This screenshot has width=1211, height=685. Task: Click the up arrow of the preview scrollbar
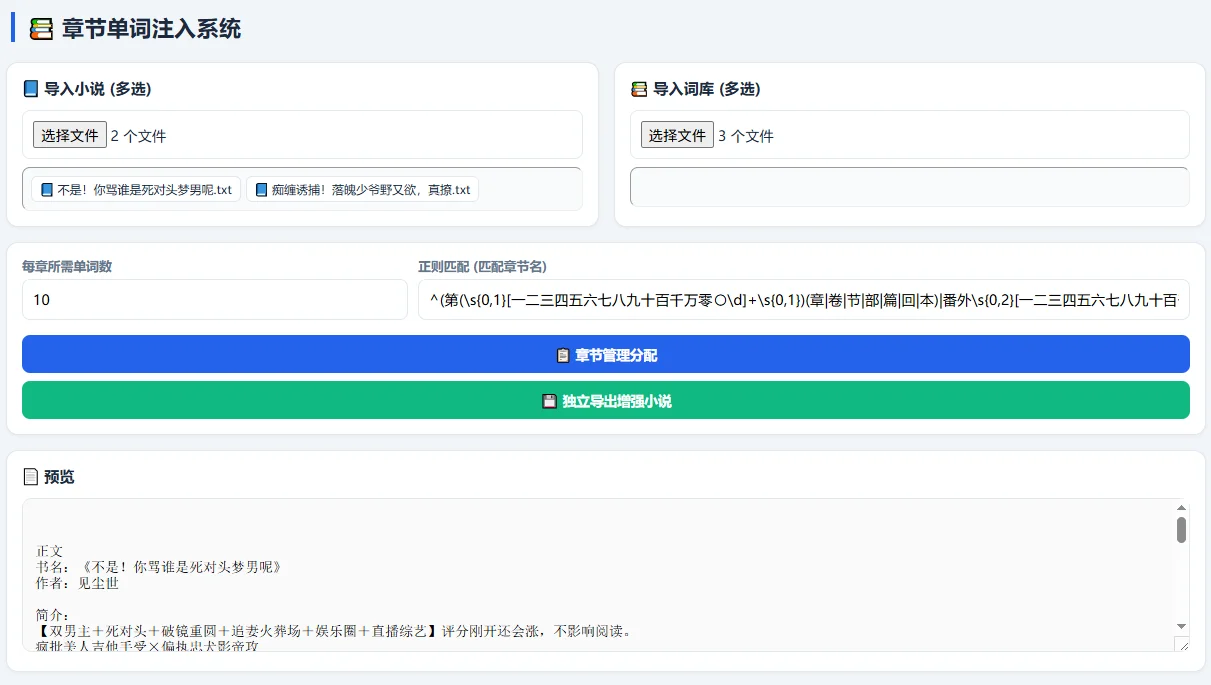pos(1180,507)
